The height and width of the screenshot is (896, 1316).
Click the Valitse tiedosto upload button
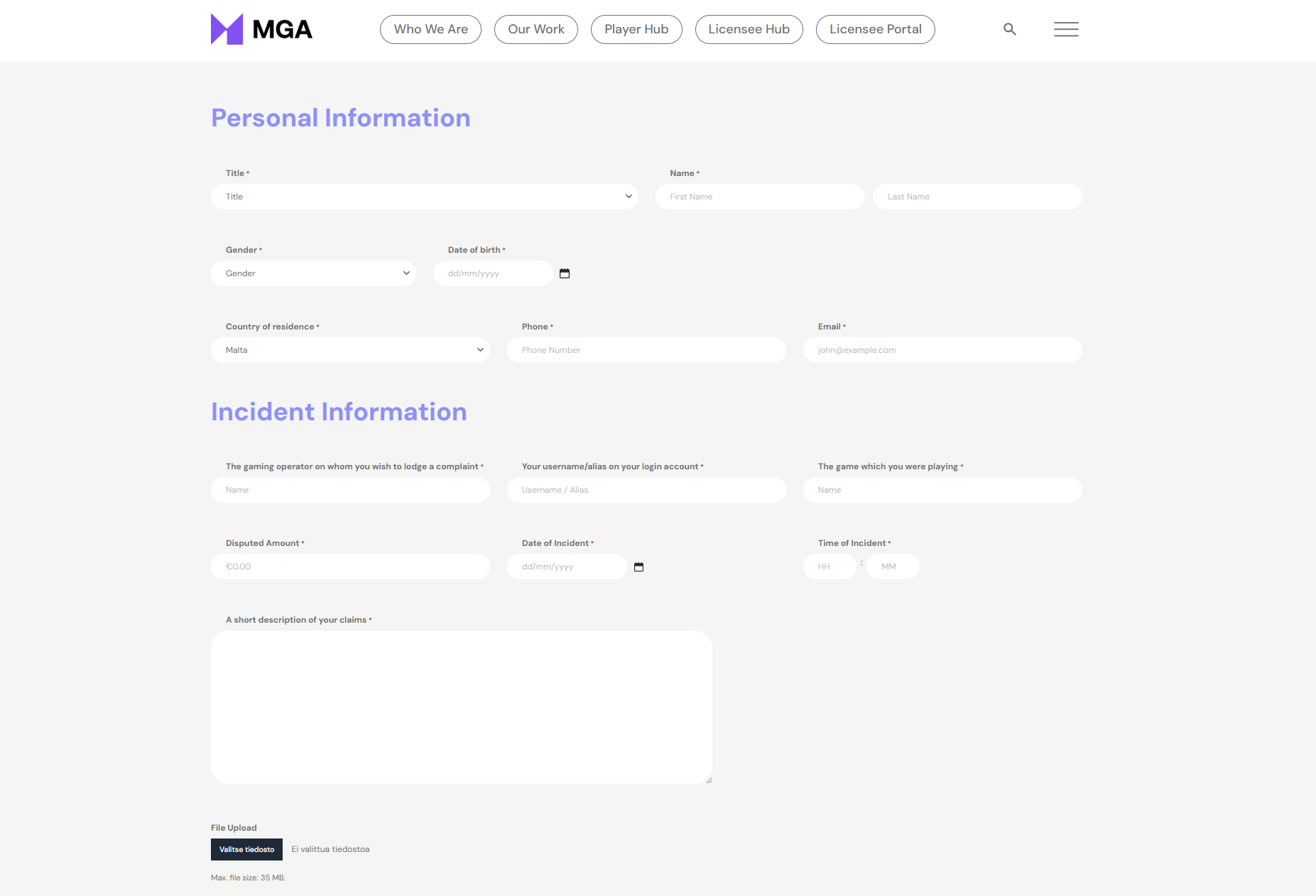[246, 849]
